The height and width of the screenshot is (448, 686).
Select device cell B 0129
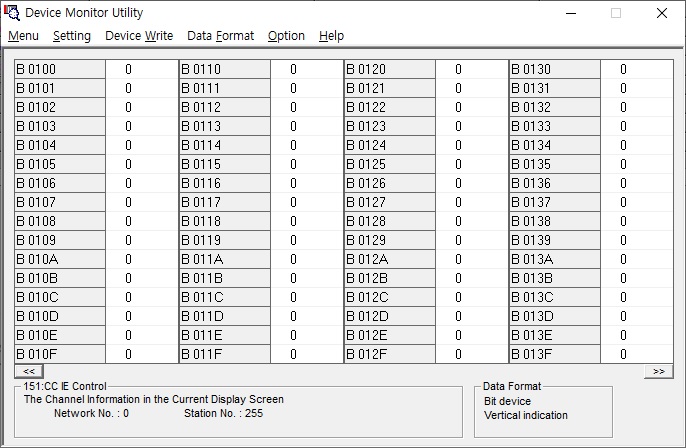pos(390,240)
